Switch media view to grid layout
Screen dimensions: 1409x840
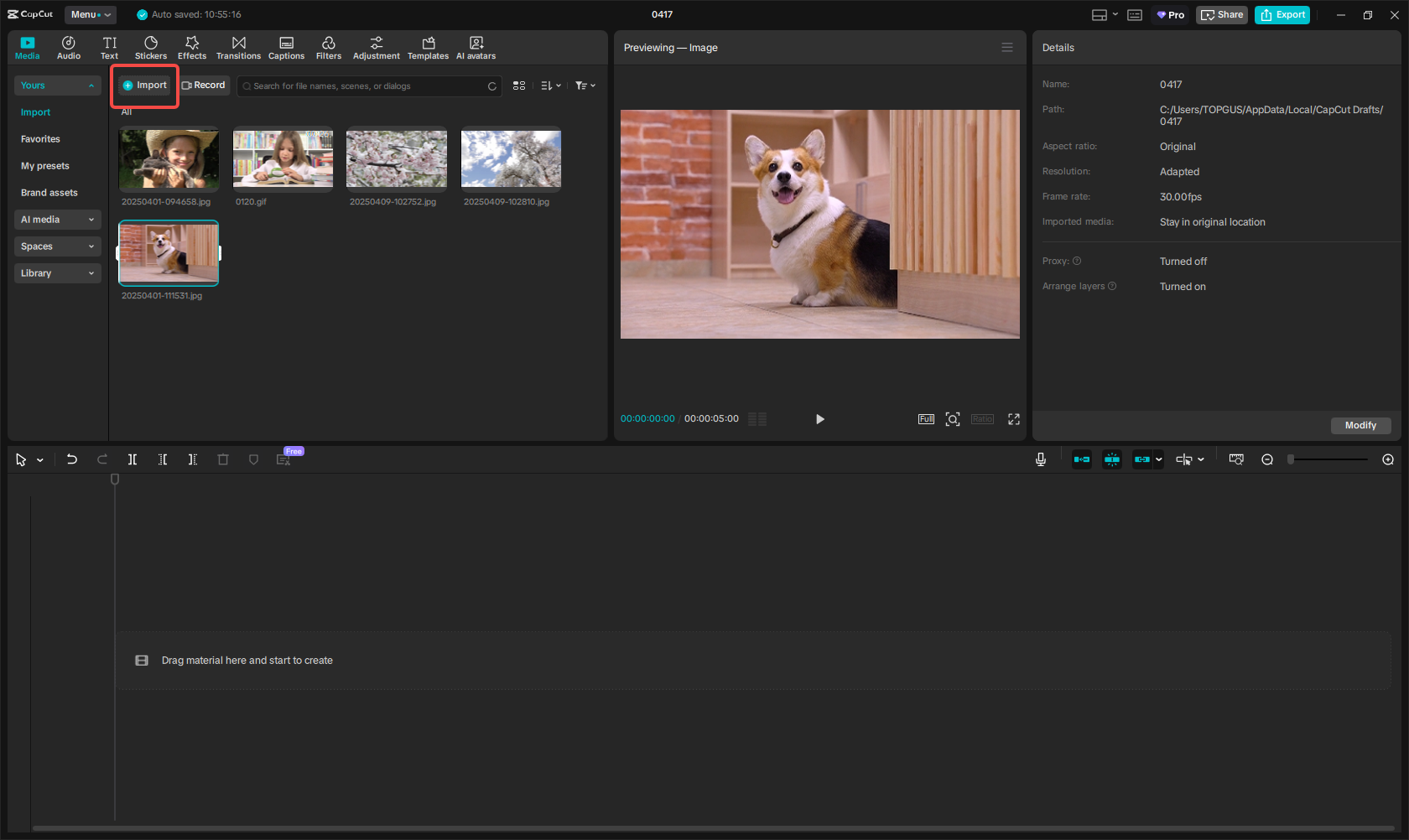519,86
